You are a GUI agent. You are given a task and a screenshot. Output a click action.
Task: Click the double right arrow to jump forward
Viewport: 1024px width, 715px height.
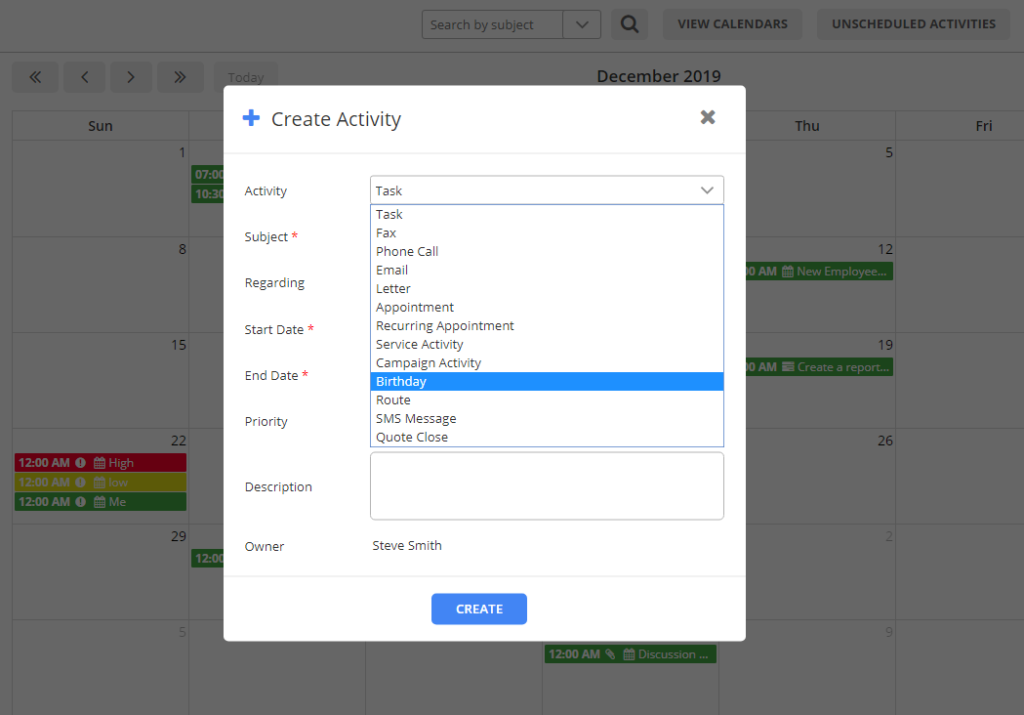(x=180, y=77)
